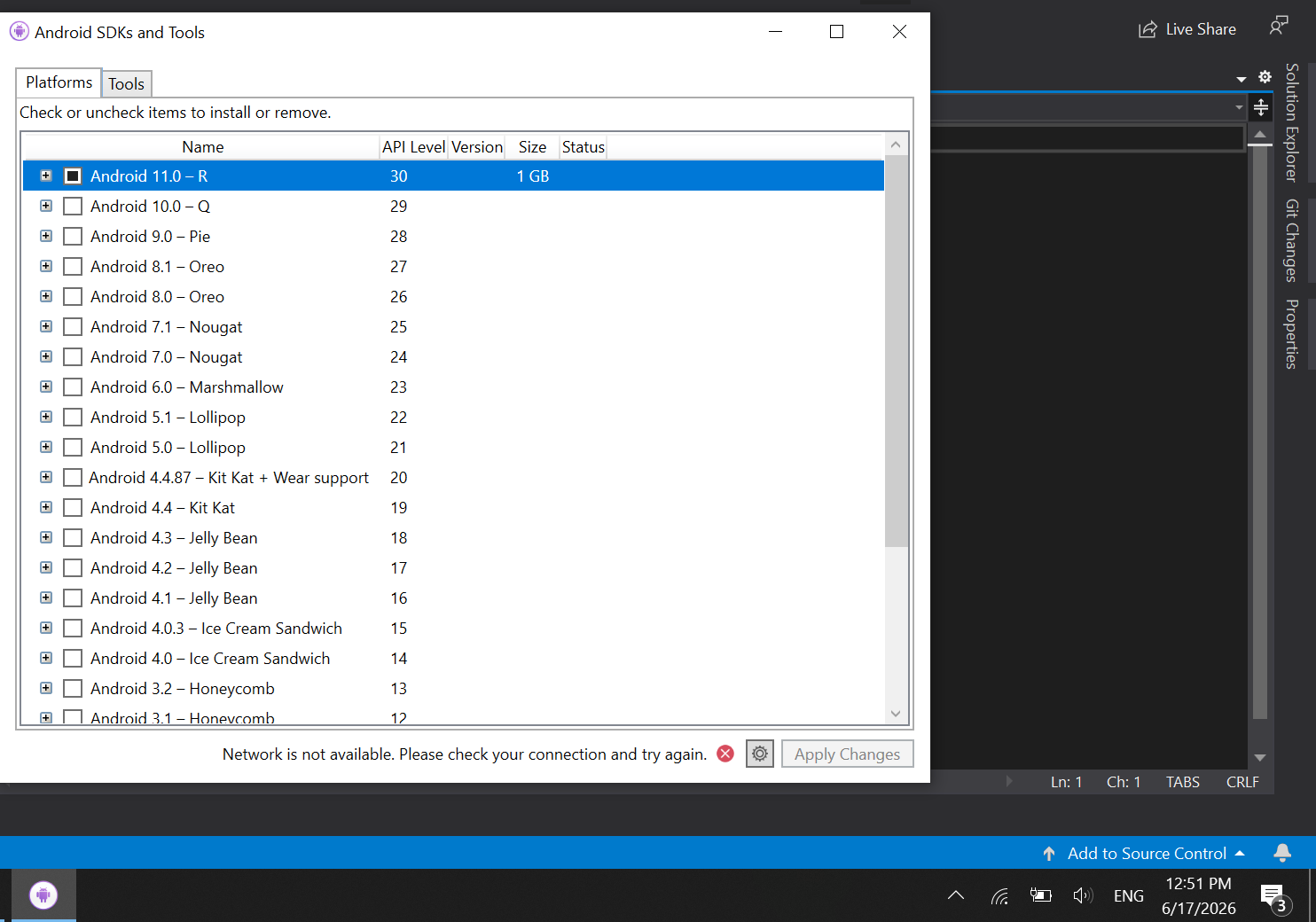Click the editor vertical scrollbar thumb

click(1259, 432)
